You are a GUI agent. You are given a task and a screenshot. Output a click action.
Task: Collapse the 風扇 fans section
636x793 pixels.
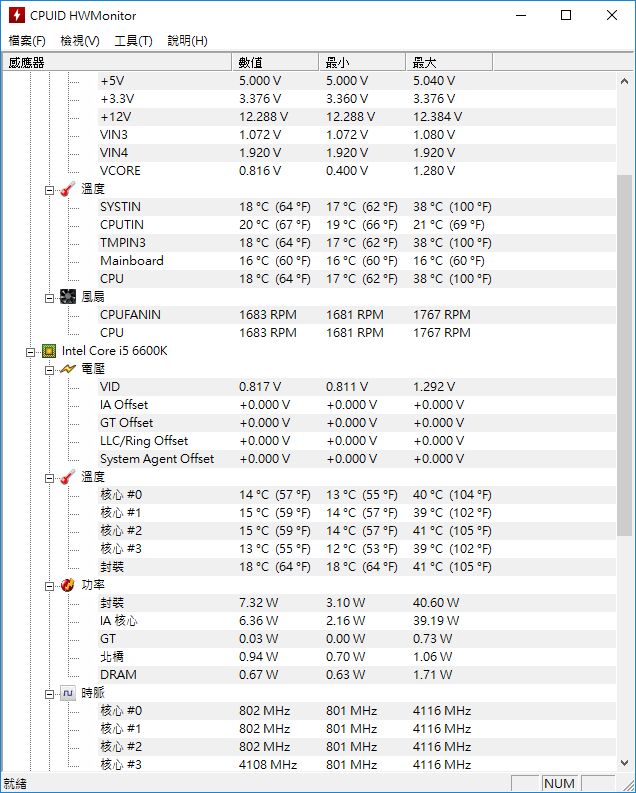[x=50, y=297]
